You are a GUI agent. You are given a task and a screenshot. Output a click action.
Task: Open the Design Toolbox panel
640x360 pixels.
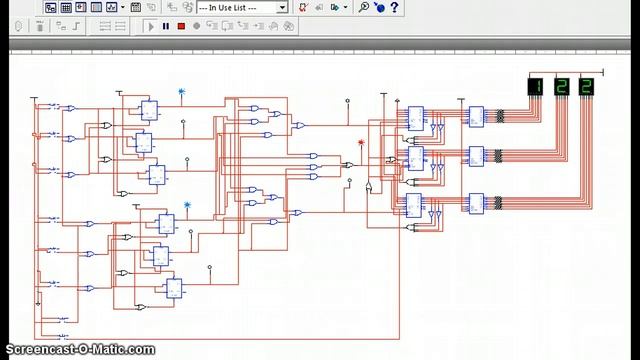click(x=51, y=7)
